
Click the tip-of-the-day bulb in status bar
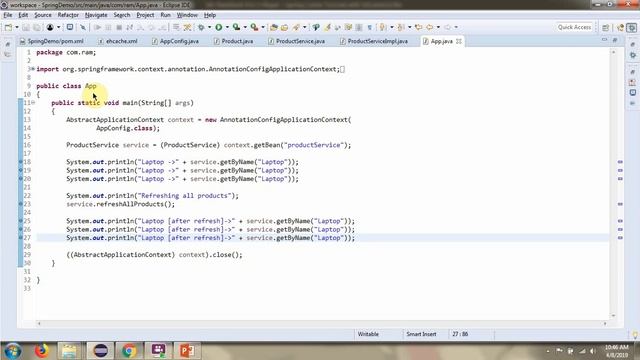click(635, 335)
